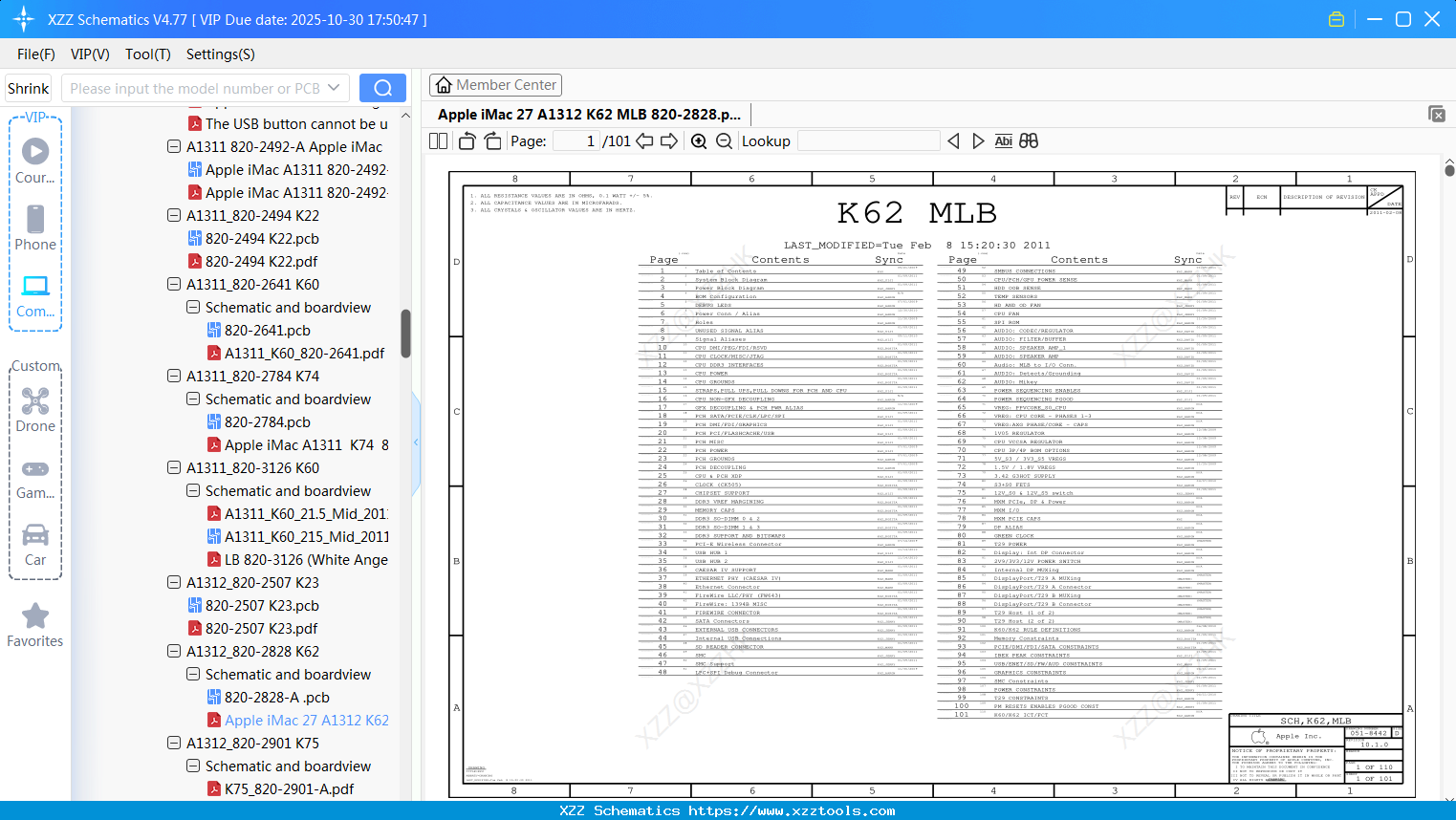The width and height of the screenshot is (1456, 820).
Task: Collapse the A1311 820-2492-A Apple iMac folder
Action: [x=174, y=147]
